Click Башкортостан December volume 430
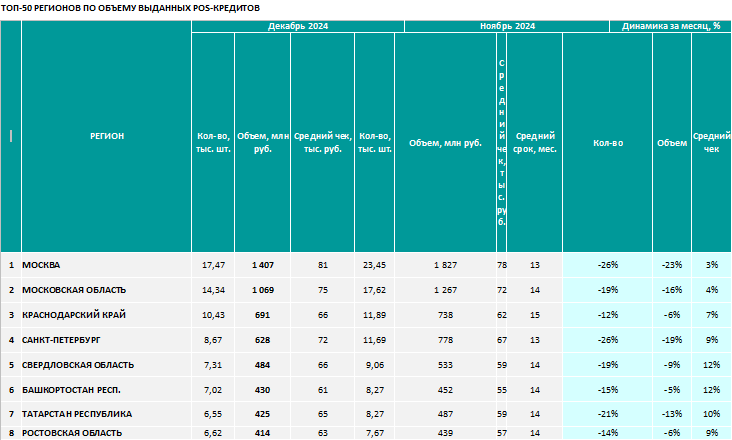Screen dimensions: 732x440 pyautogui.click(x=262, y=390)
